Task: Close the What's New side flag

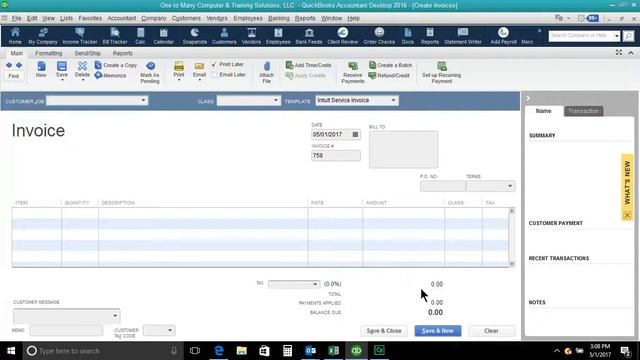Action: 627,215
